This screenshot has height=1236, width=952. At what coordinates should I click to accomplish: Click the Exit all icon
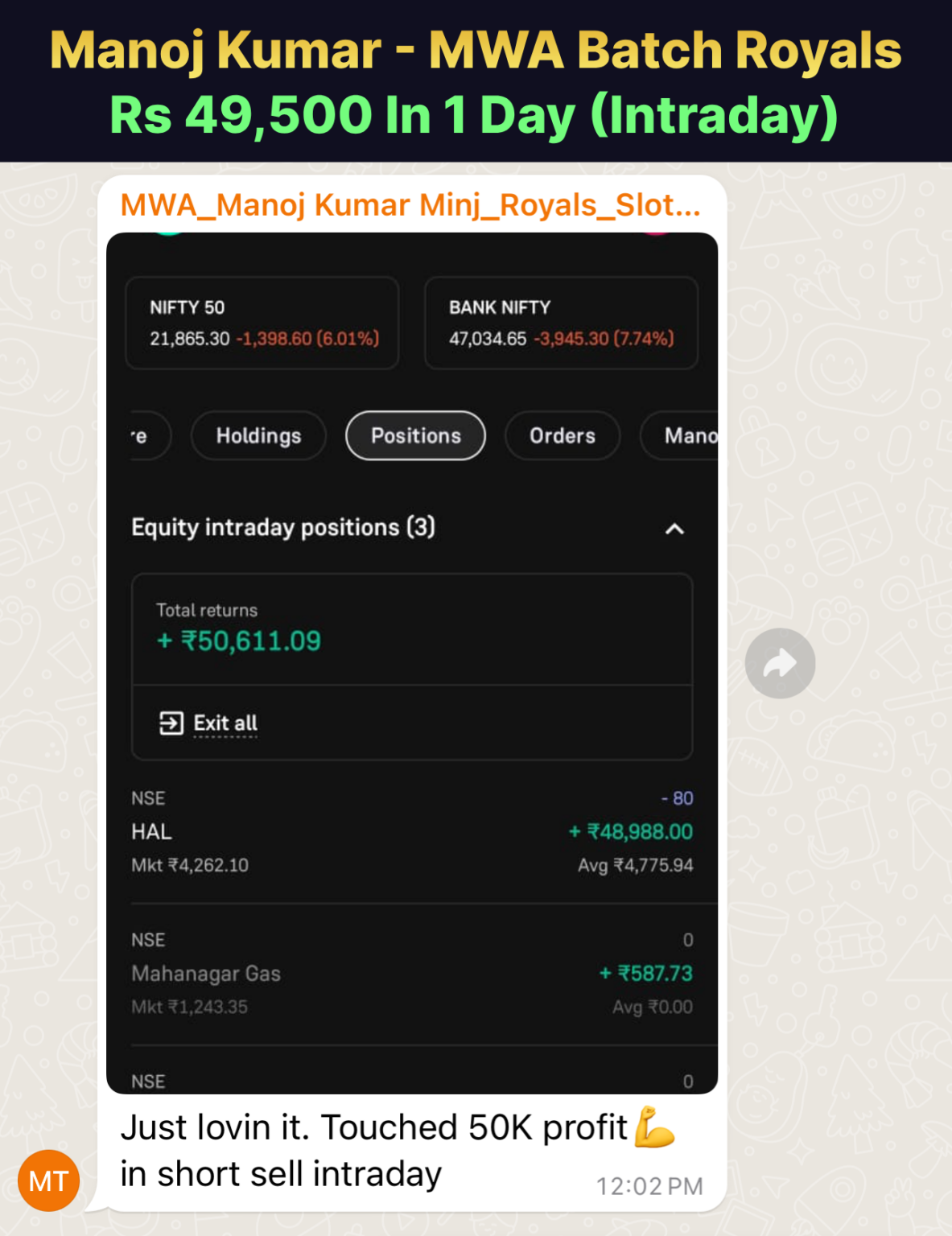171,723
